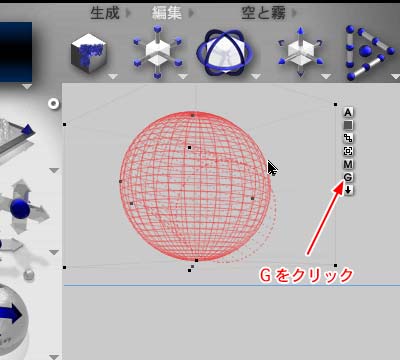
Task: Expand the Resize tool options triangle
Action: click(183, 77)
